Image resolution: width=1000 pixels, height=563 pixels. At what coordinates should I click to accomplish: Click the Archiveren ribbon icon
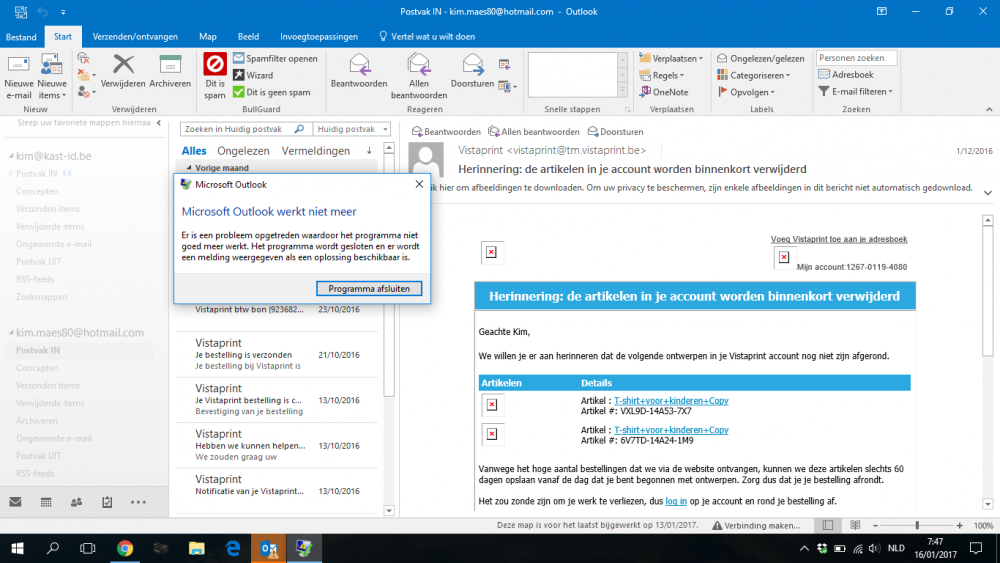(170, 66)
